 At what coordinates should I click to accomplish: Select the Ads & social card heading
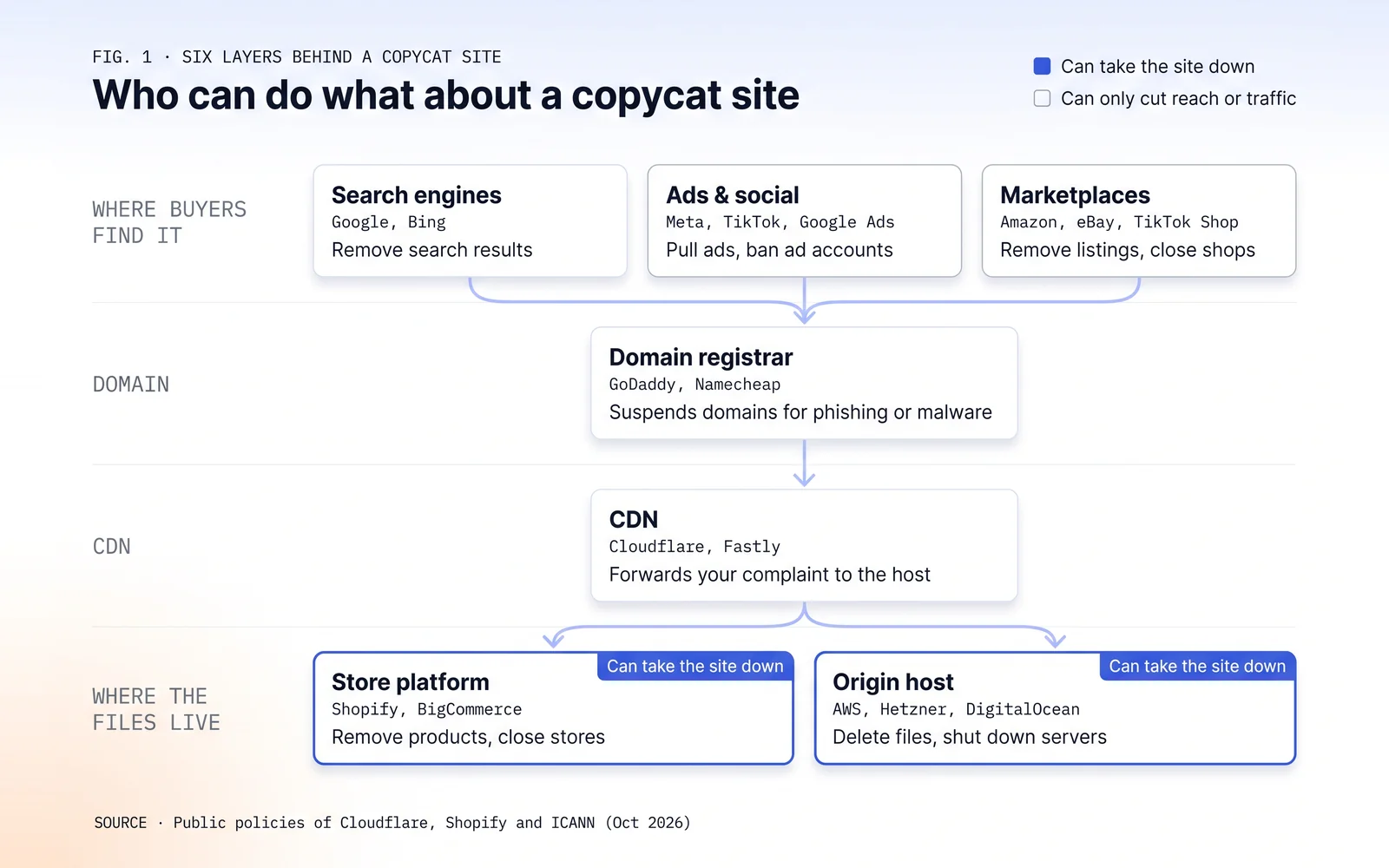point(733,195)
